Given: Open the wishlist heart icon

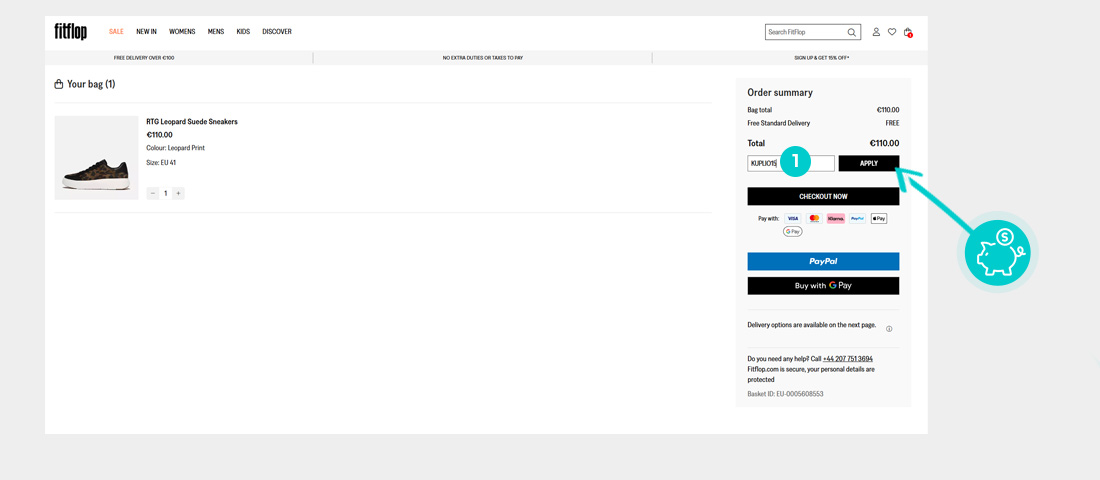Looking at the screenshot, I should coord(892,32).
